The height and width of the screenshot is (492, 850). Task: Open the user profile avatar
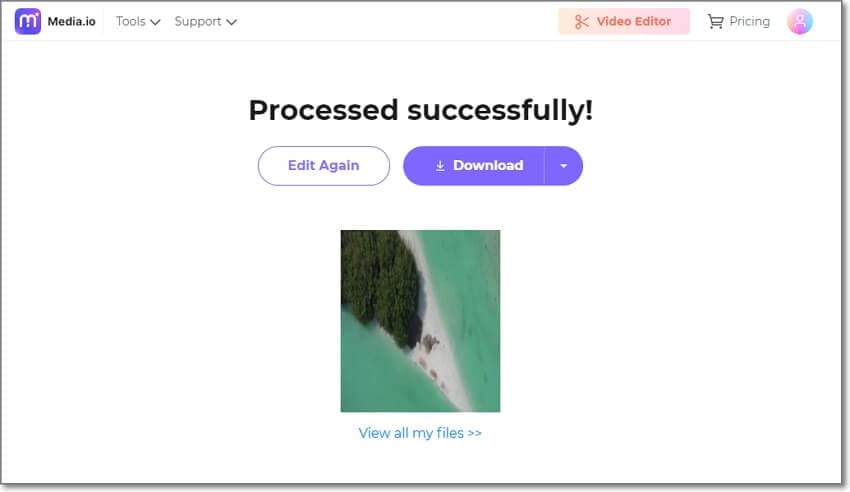tap(800, 22)
